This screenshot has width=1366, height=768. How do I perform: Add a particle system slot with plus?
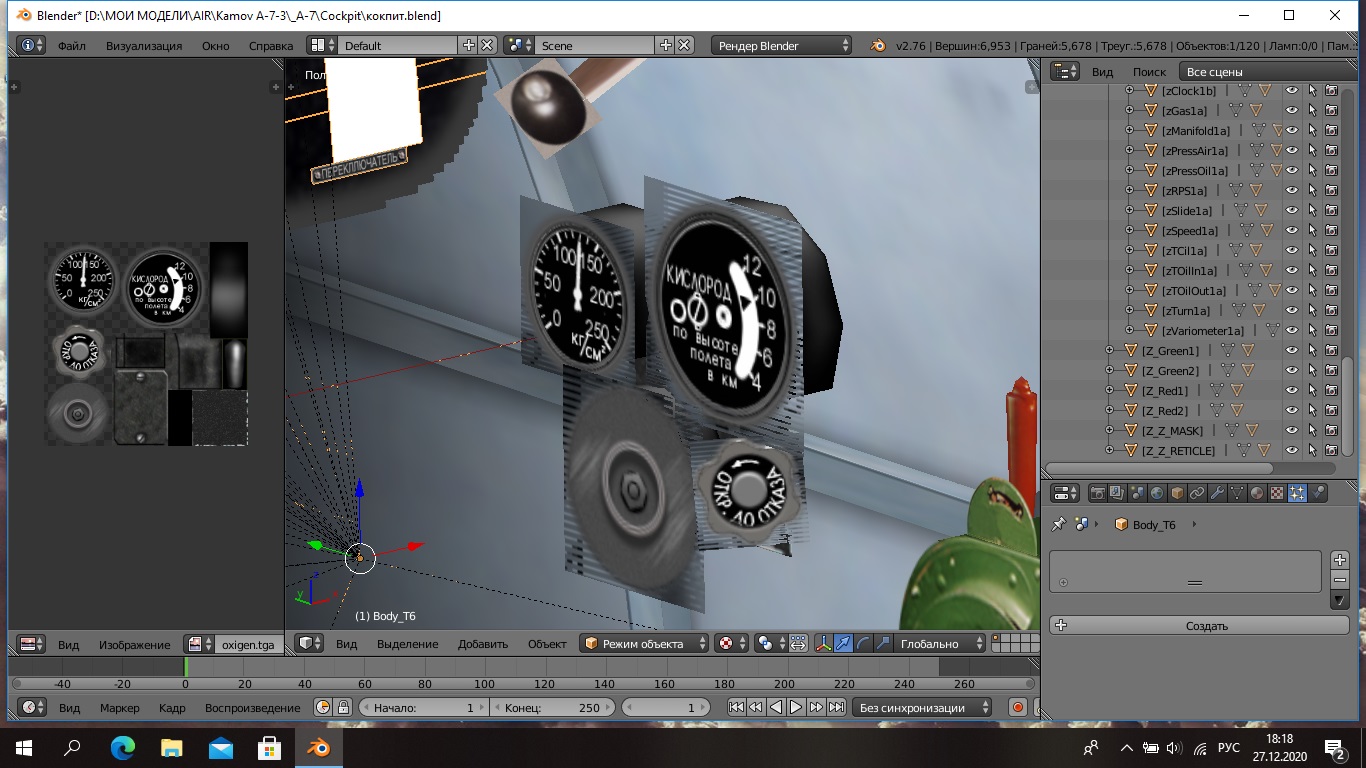(x=1340, y=560)
